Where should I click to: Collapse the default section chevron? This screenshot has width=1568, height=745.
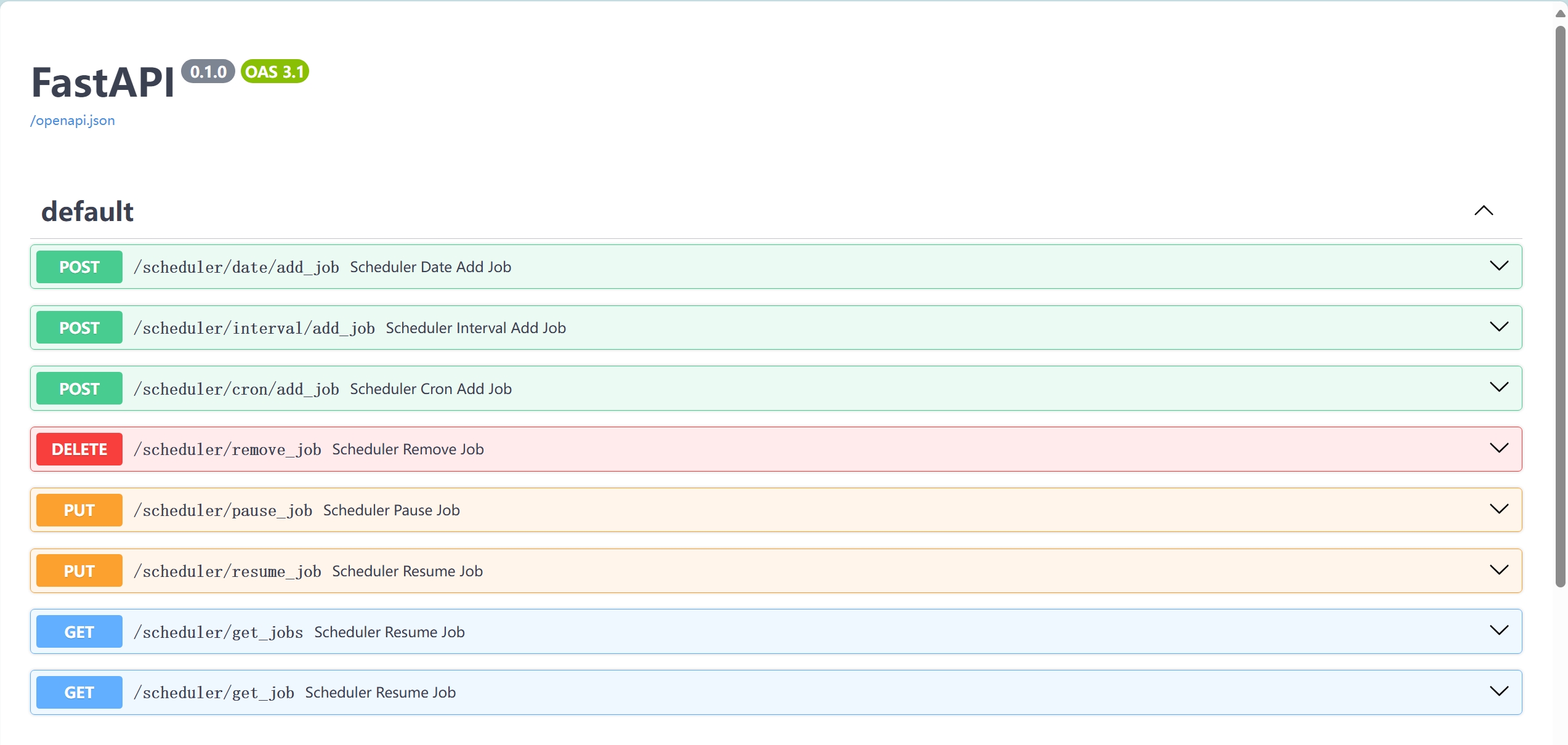click(1484, 211)
